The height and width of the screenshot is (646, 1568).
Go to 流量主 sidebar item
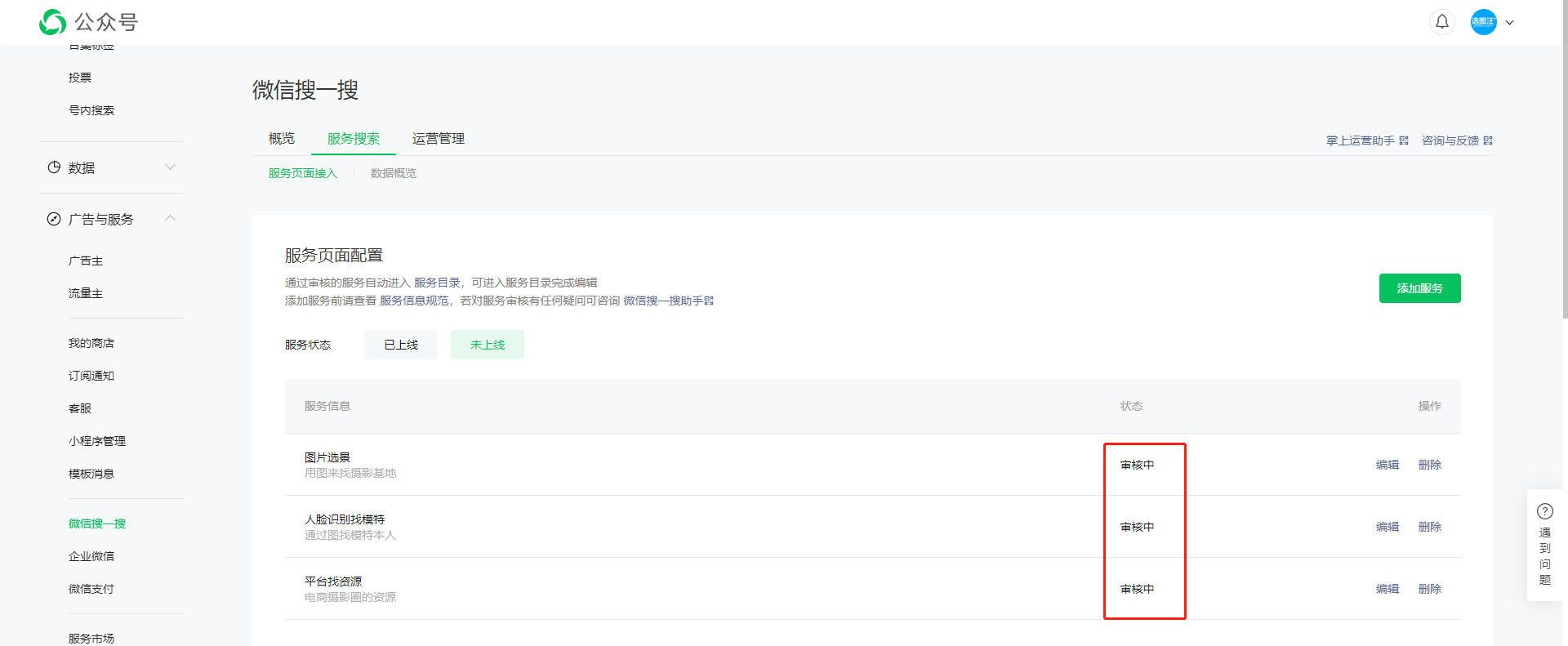(86, 293)
